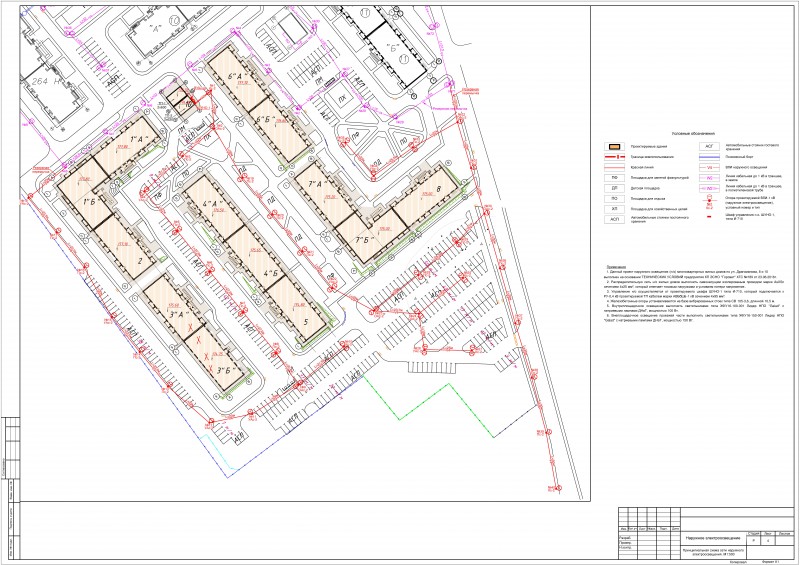
Task: Click the red W1 overhead line legend symbol
Action: pyautogui.click(x=709, y=167)
